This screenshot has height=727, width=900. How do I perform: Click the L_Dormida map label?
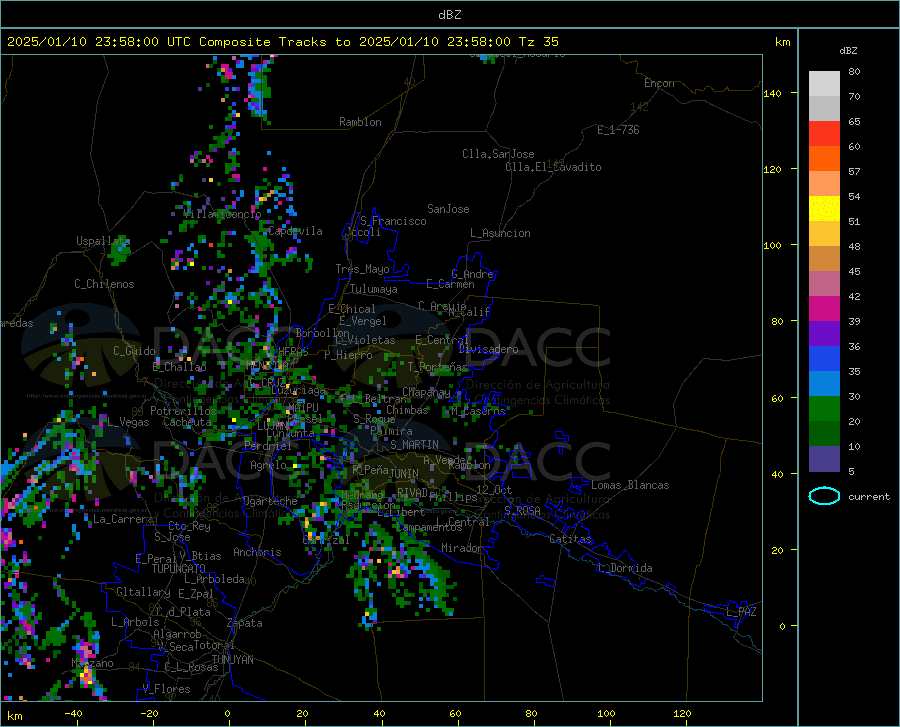coord(624,568)
